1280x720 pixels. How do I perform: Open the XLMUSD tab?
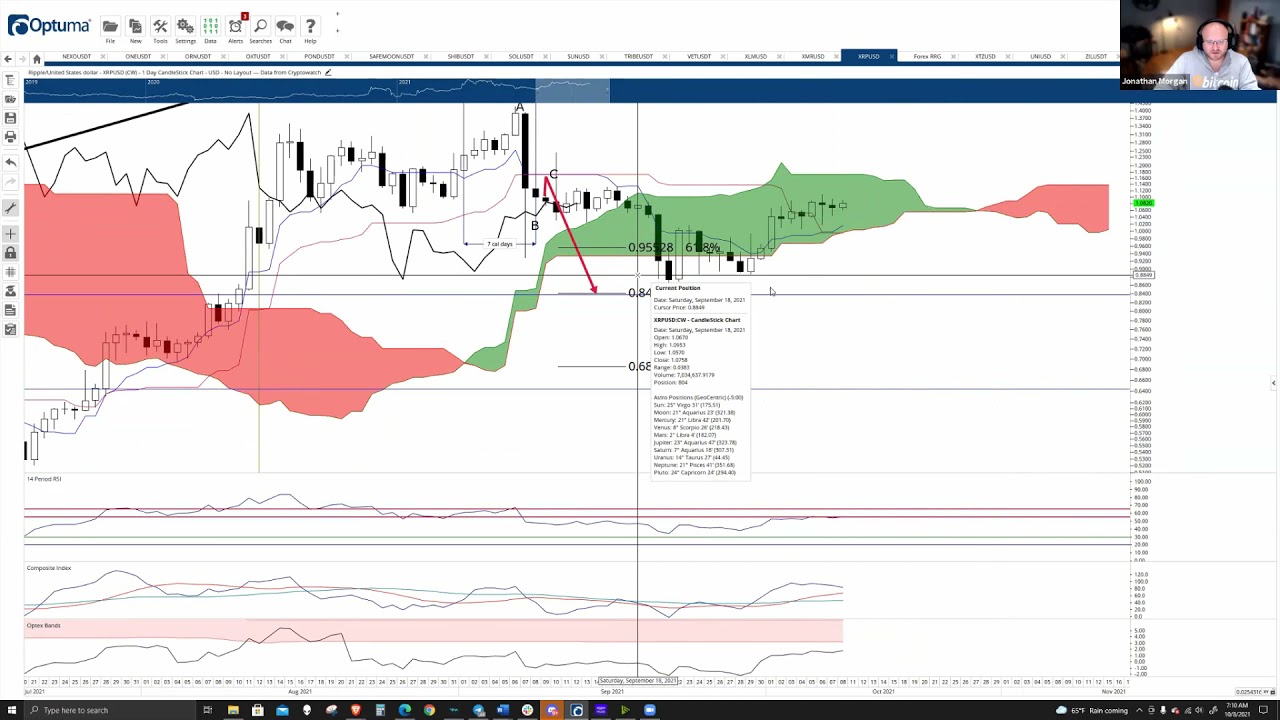click(x=755, y=56)
